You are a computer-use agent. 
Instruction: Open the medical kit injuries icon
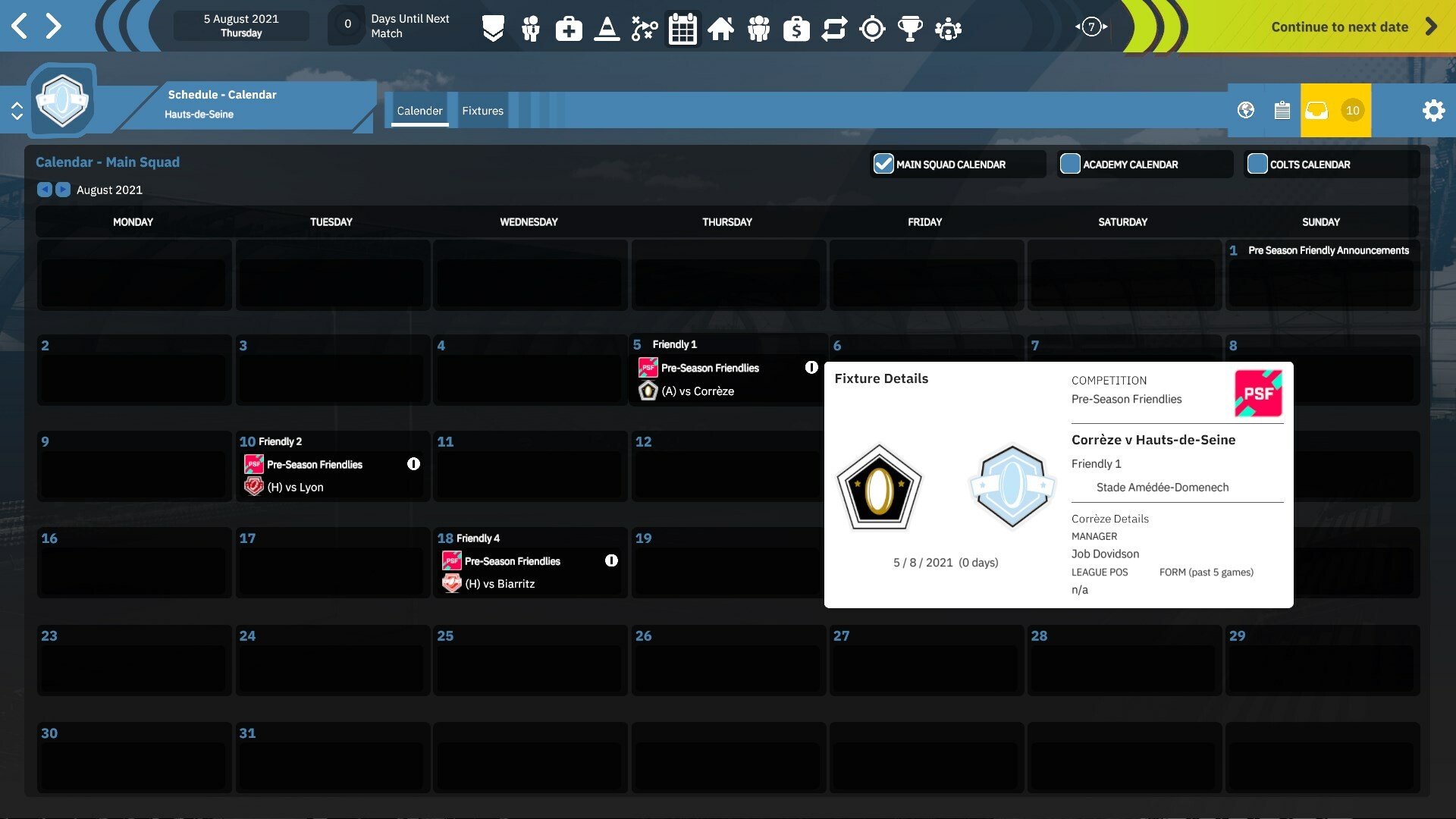[x=569, y=29]
